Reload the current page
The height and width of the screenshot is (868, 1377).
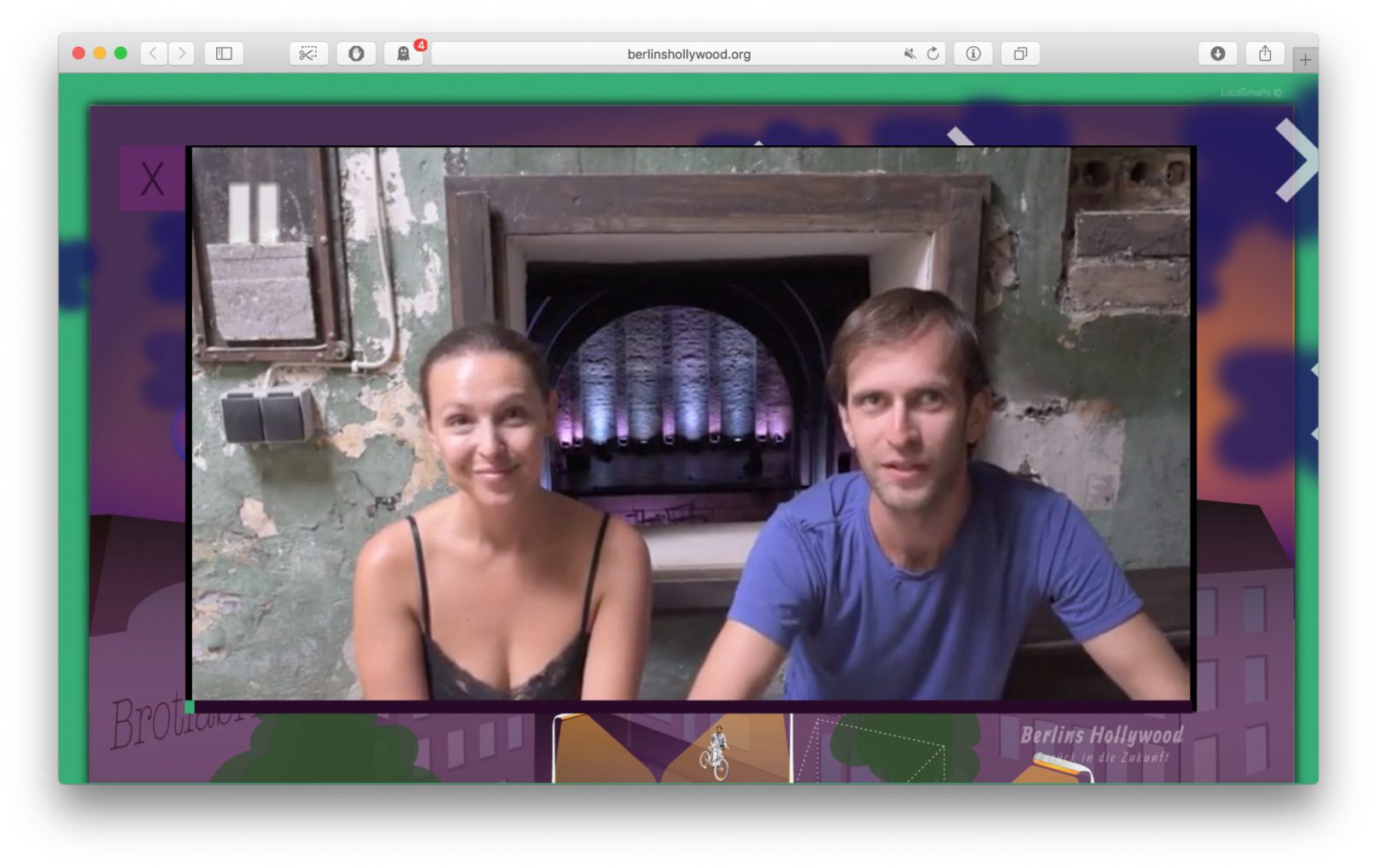pos(933,53)
